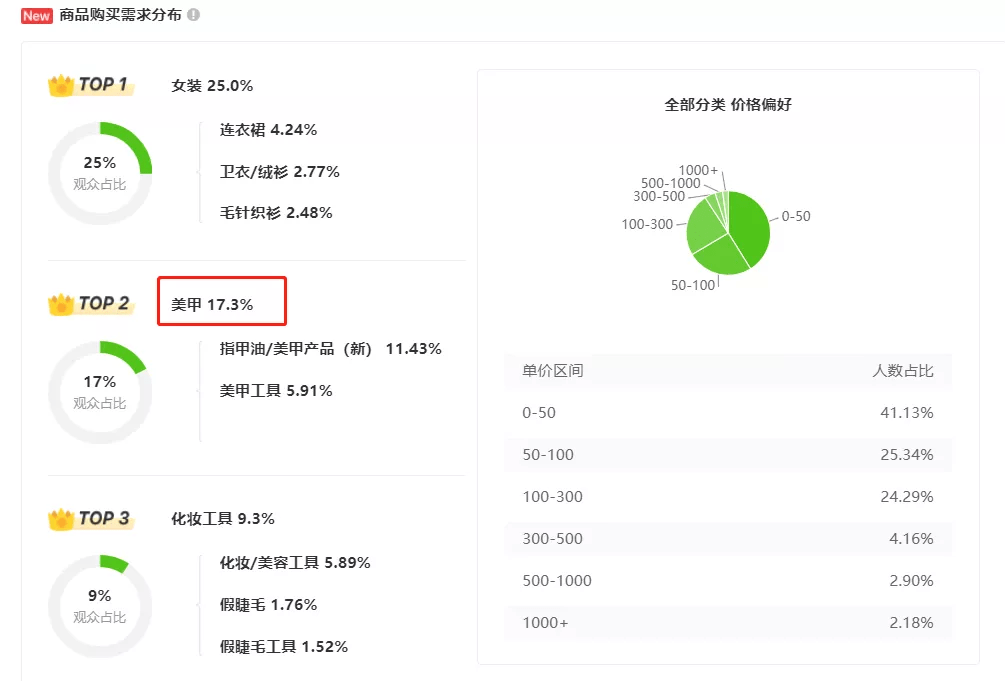Click 美甲工具 5.91% subcategory
1005x681 pixels.
pos(276,391)
